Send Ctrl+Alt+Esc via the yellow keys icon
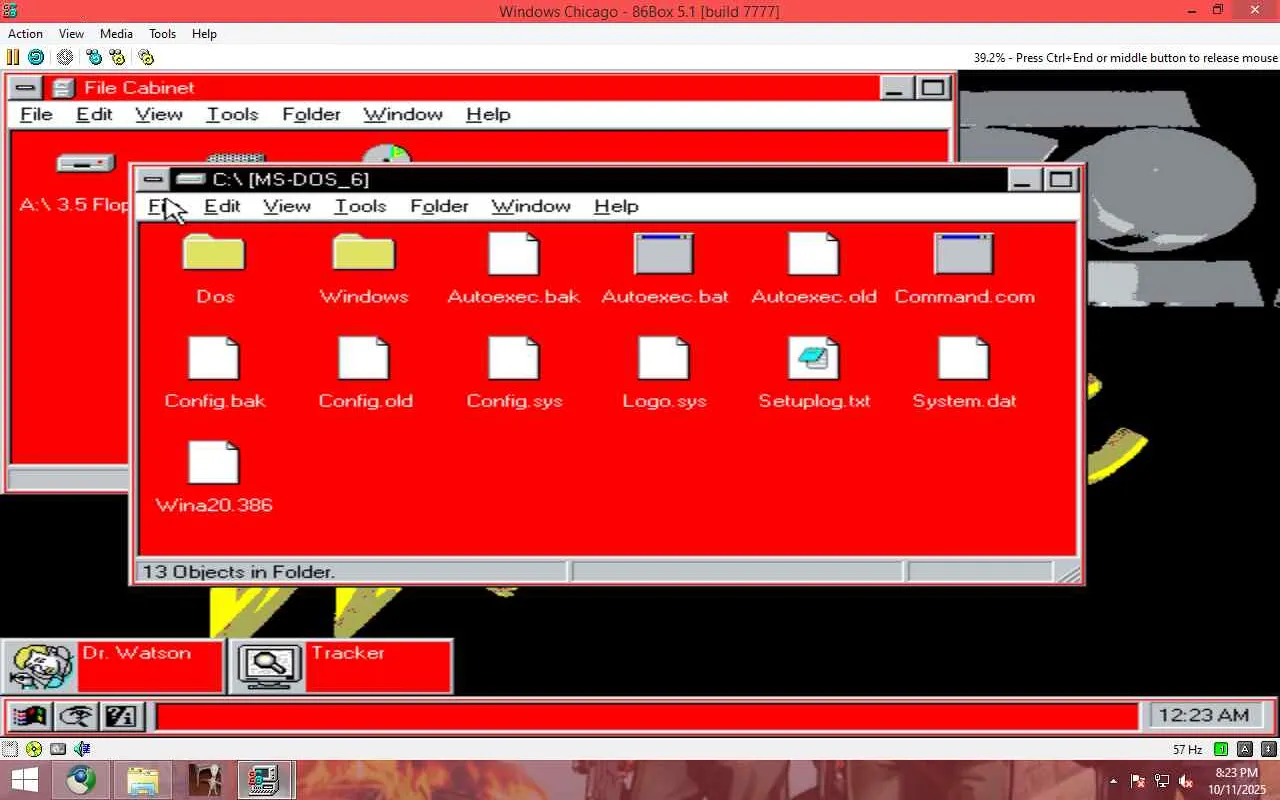 [x=117, y=57]
